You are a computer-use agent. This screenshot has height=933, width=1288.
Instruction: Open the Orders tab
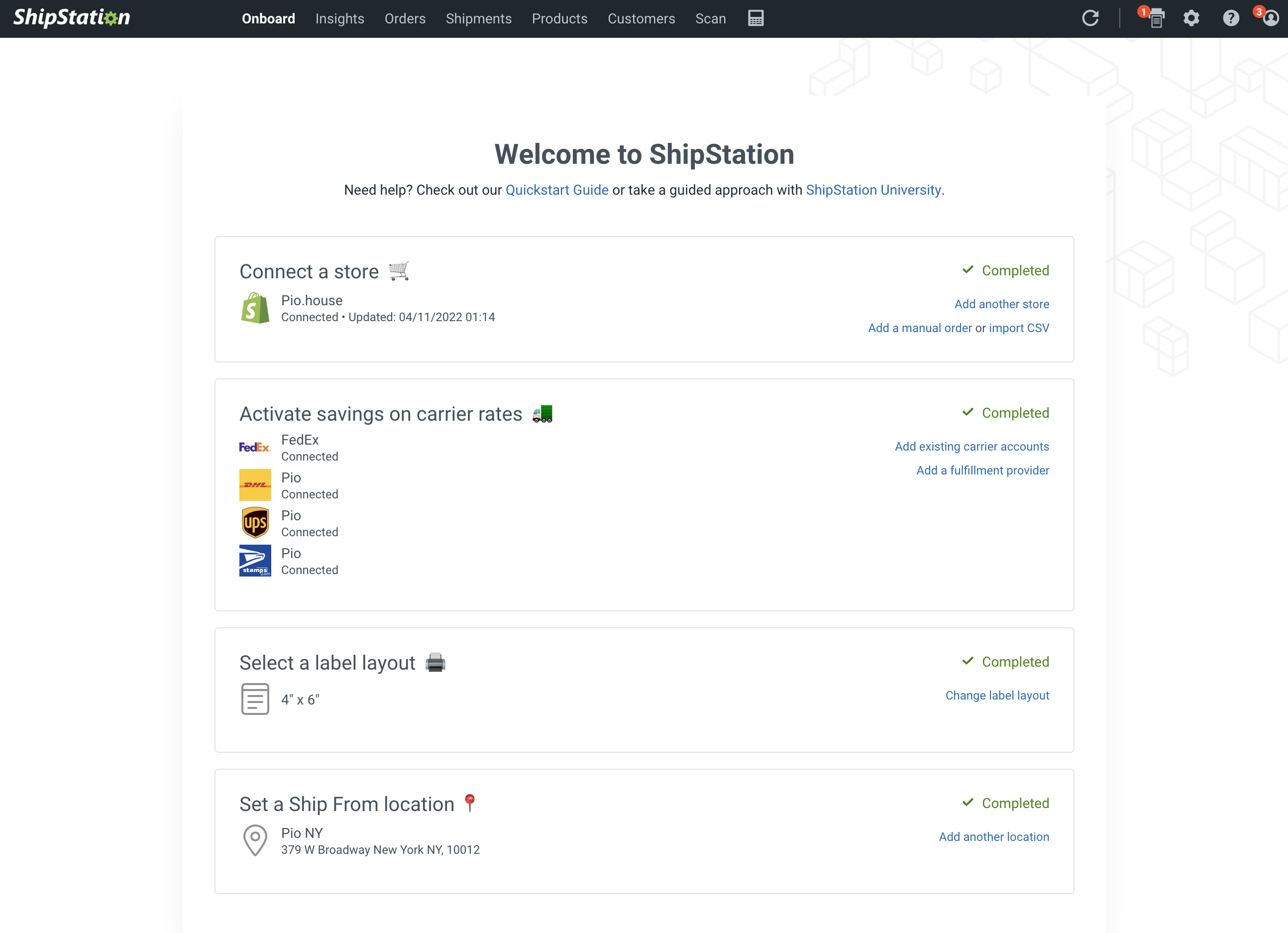(404, 19)
